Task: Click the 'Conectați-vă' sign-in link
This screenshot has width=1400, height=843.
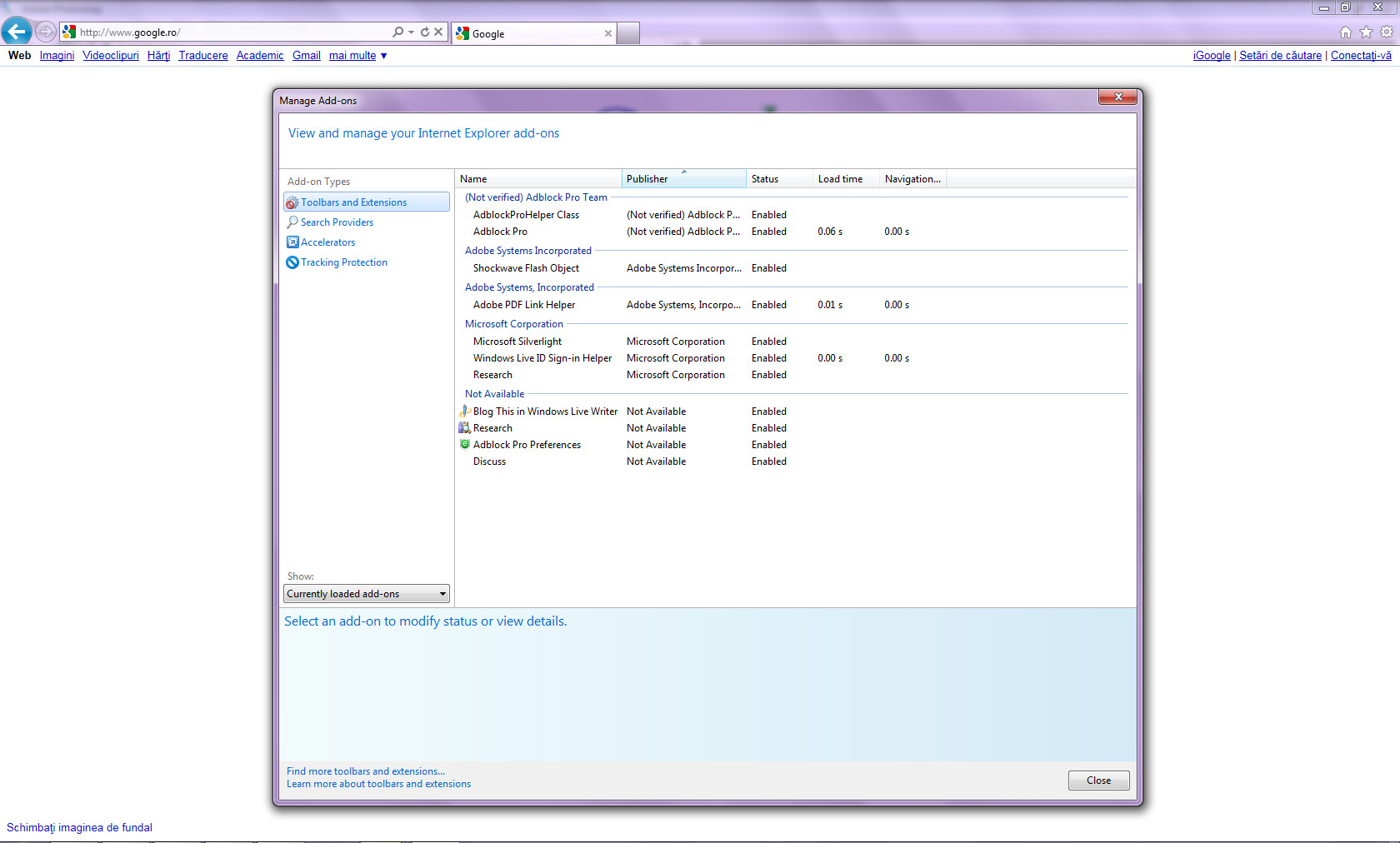Action: point(1361,56)
